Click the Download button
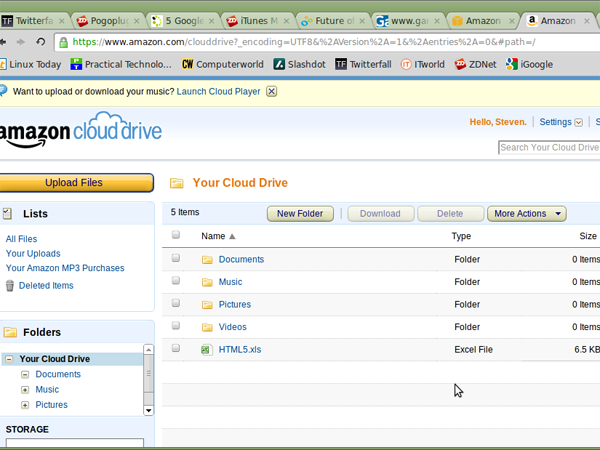Image resolution: width=600 pixels, height=450 pixels. 380,214
